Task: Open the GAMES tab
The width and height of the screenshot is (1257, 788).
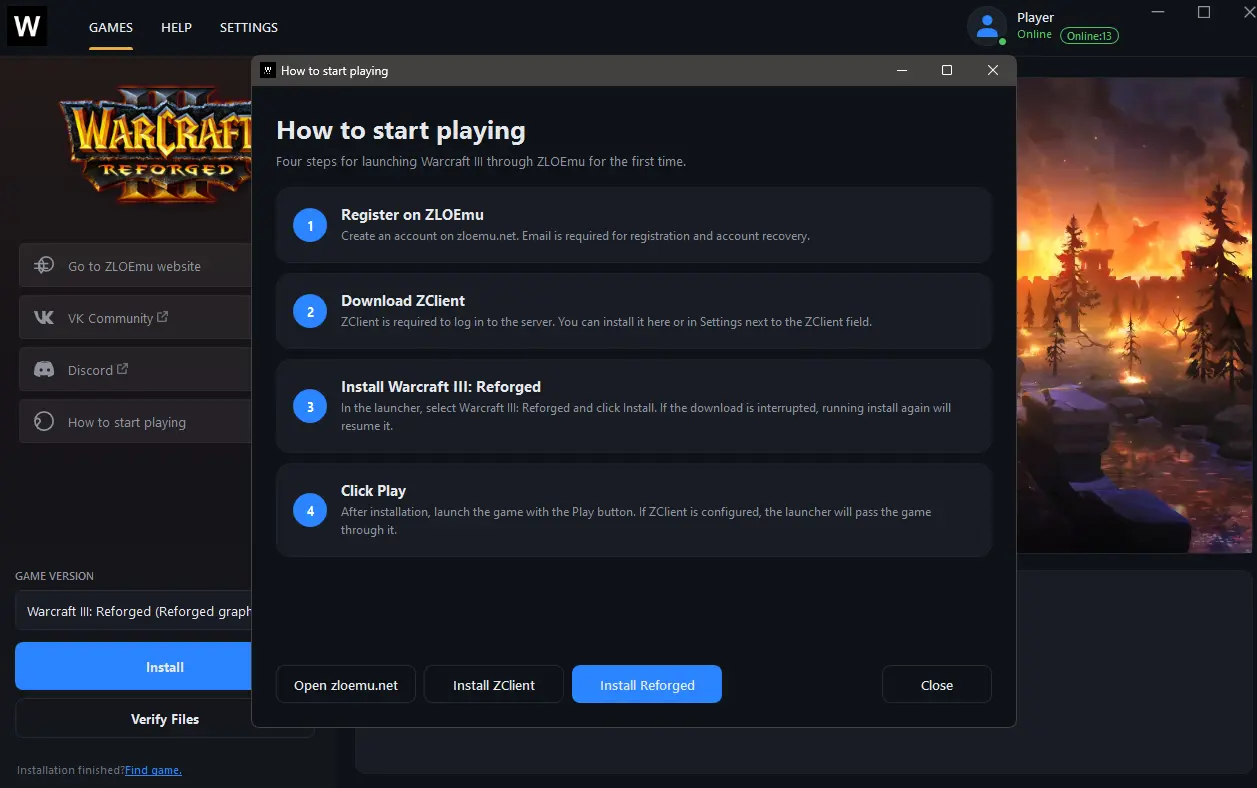Action: pos(111,27)
